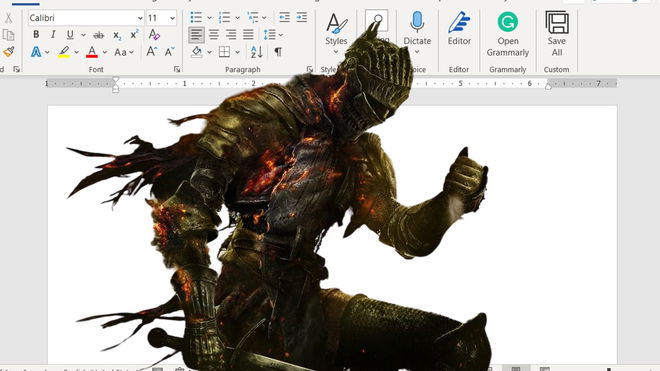The image size is (660, 371).
Task: Toggle Show/Hide paragraph marks
Action: pyautogui.click(x=278, y=52)
